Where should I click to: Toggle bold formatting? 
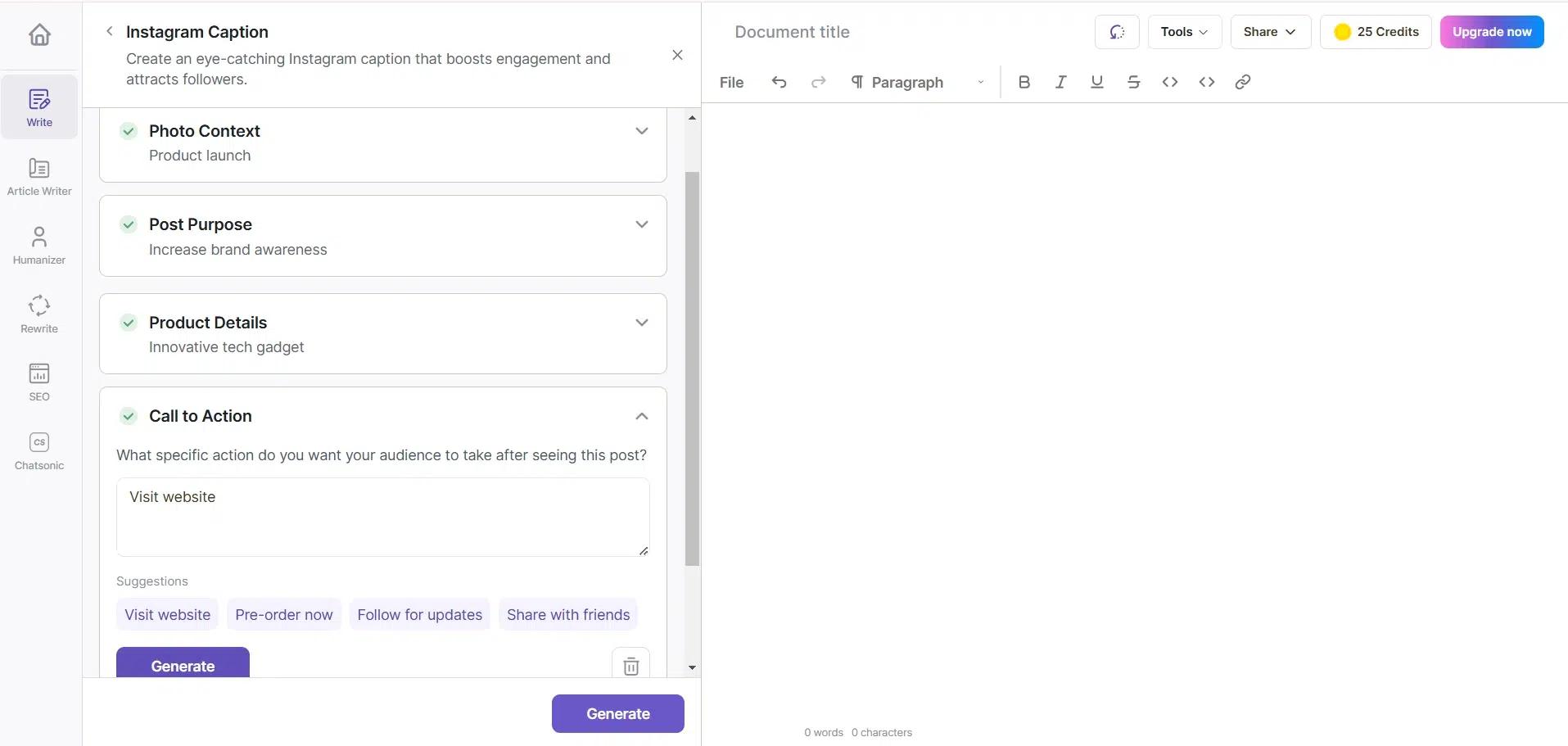[x=1023, y=82]
